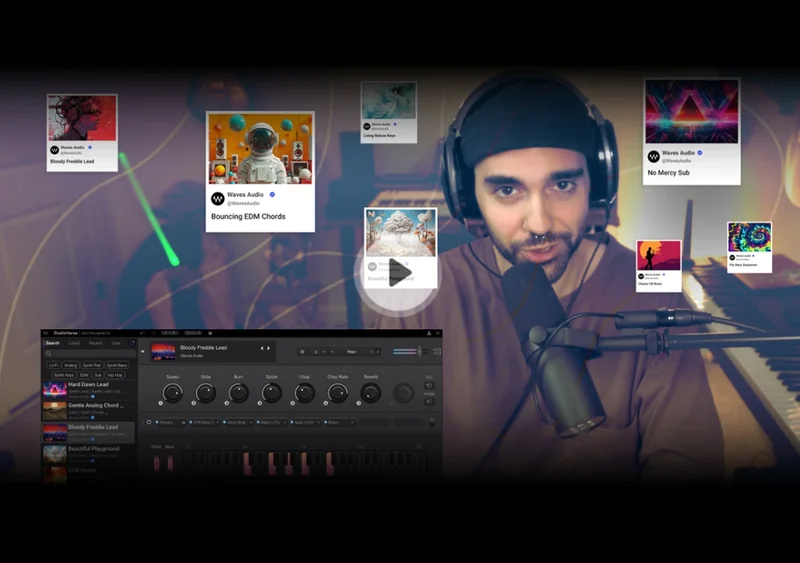This screenshot has height=563, width=800.
Task: Click the Speed knob
Action: point(172,393)
